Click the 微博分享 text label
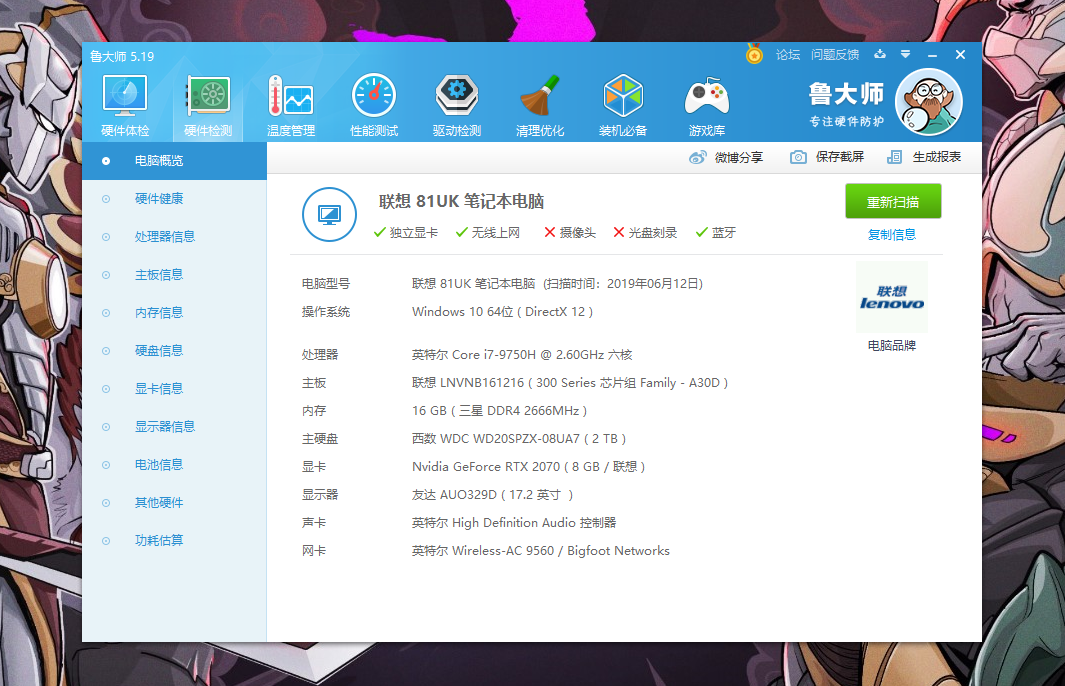 click(739, 158)
